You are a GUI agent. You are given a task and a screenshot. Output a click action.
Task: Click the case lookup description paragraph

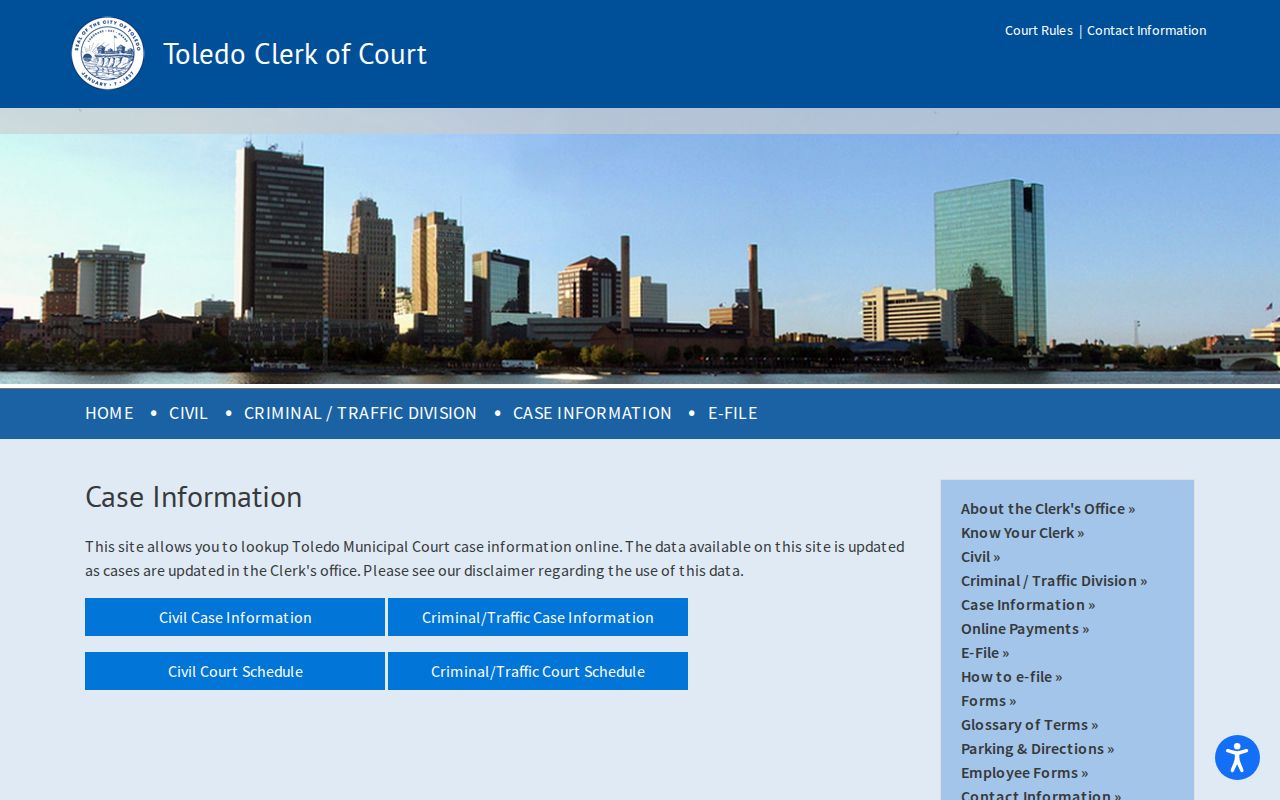coord(495,559)
